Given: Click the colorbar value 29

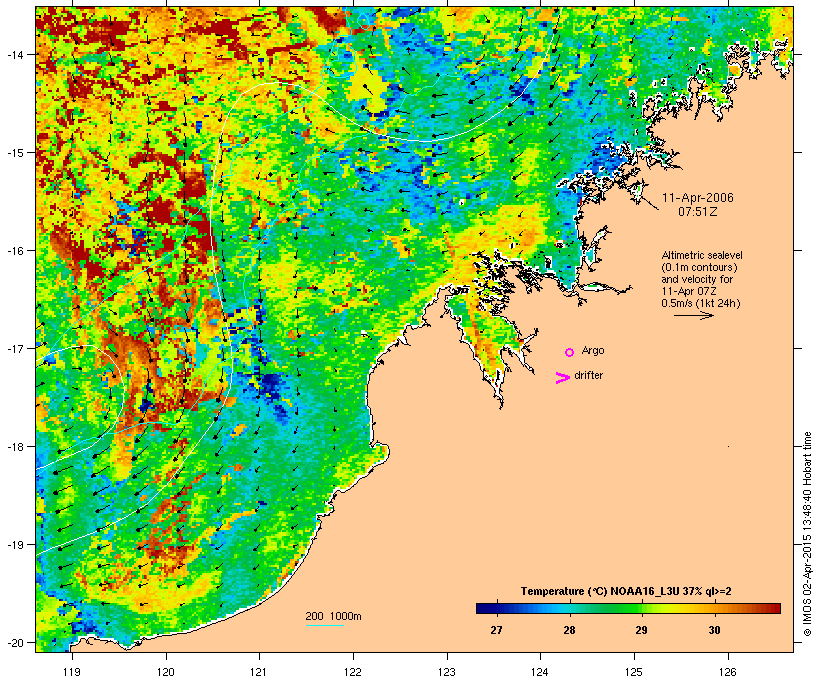Looking at the screenshot, I should (x=641, y=630).
